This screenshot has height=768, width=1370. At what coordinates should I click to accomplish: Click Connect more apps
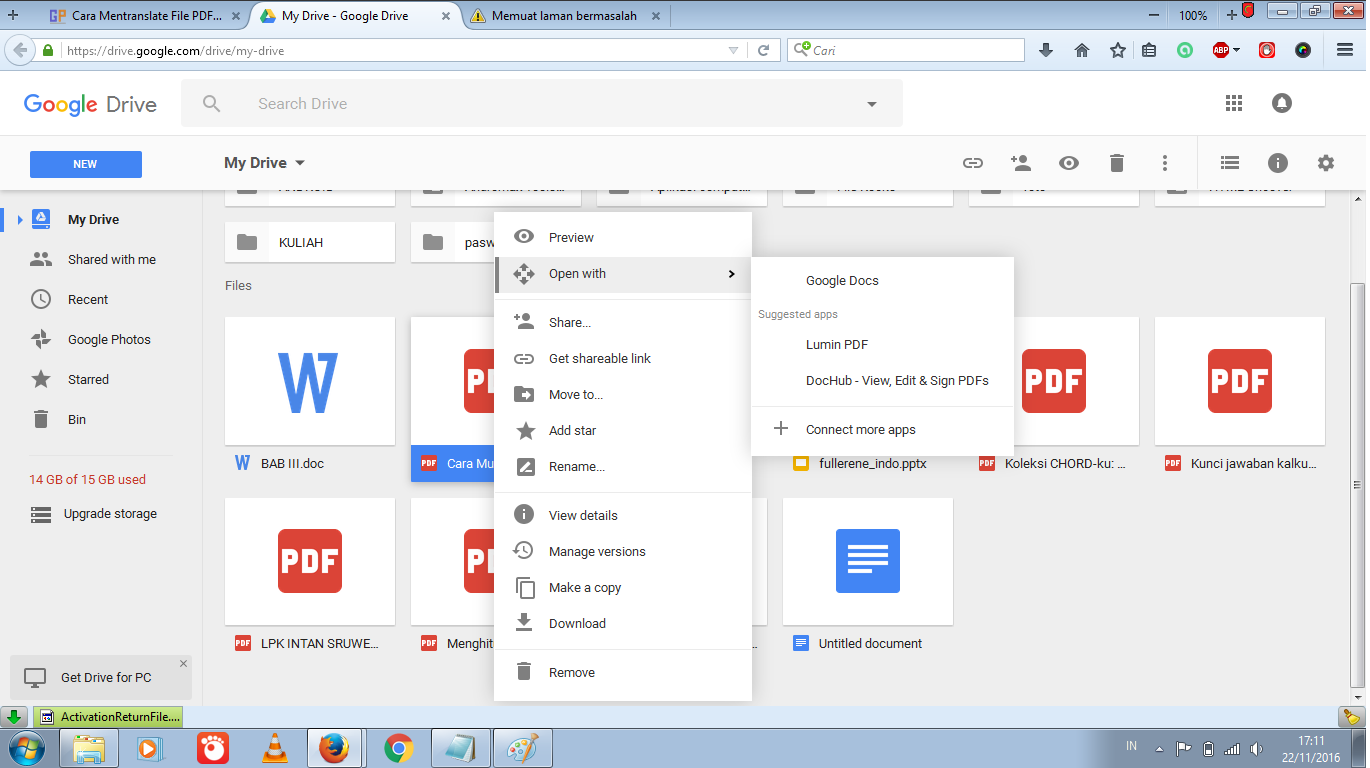coord(882,430)
